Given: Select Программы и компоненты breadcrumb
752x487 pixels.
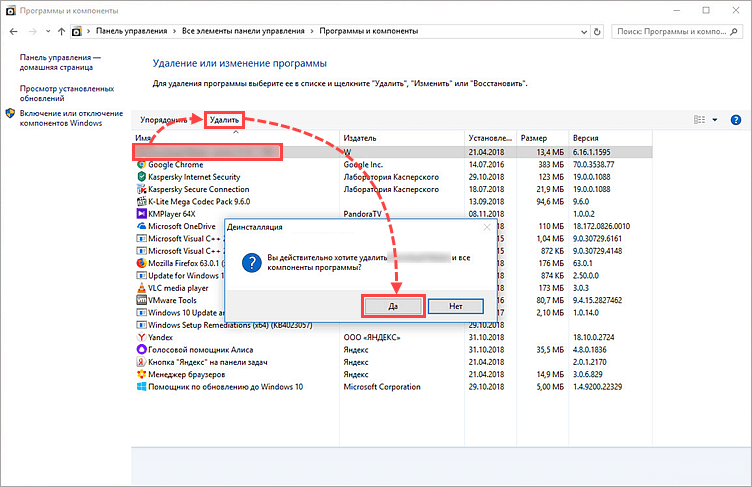Looking at the screenshot, I should (x=369, y=31).
